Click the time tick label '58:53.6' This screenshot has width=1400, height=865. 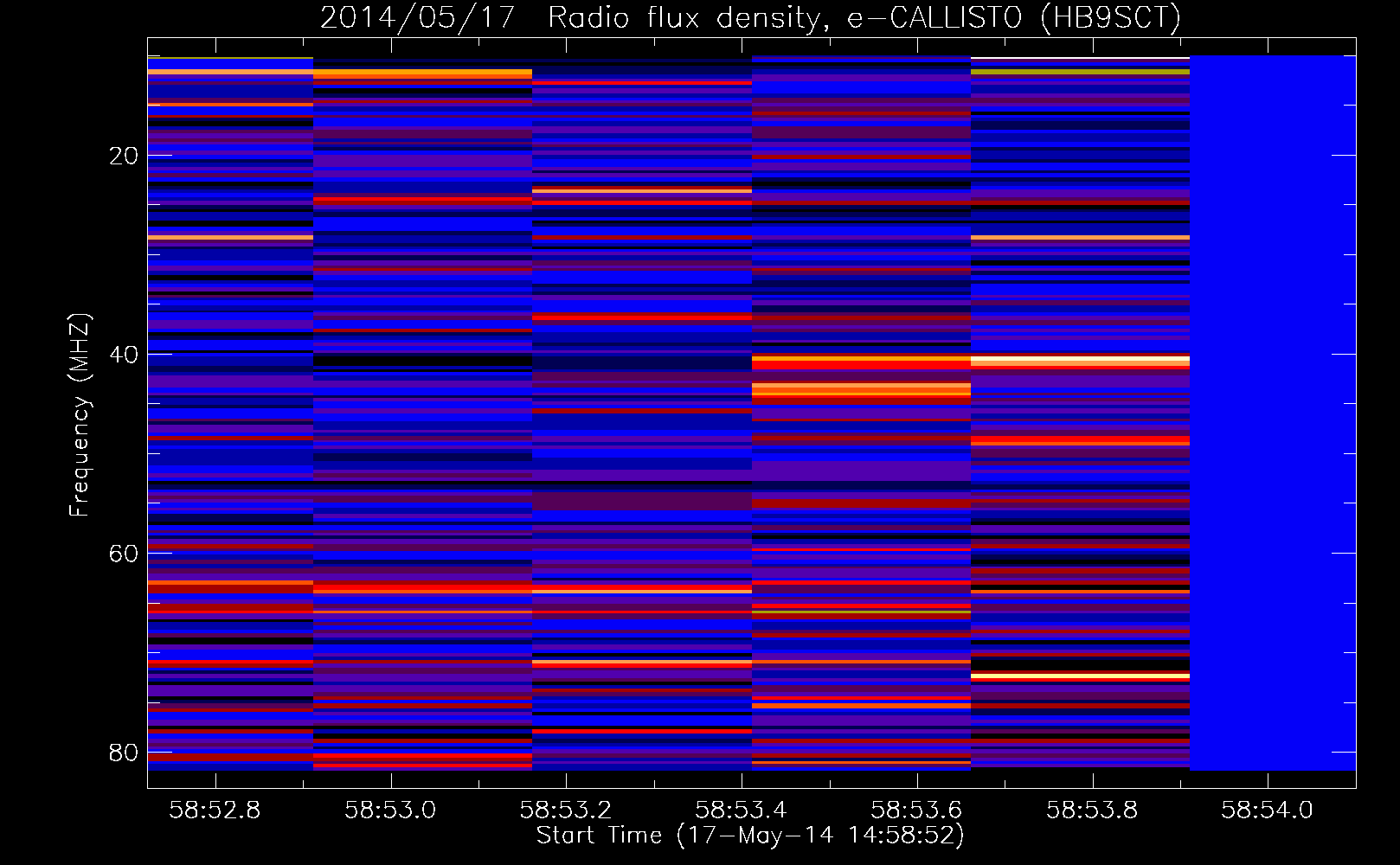[x=916, y=810]
